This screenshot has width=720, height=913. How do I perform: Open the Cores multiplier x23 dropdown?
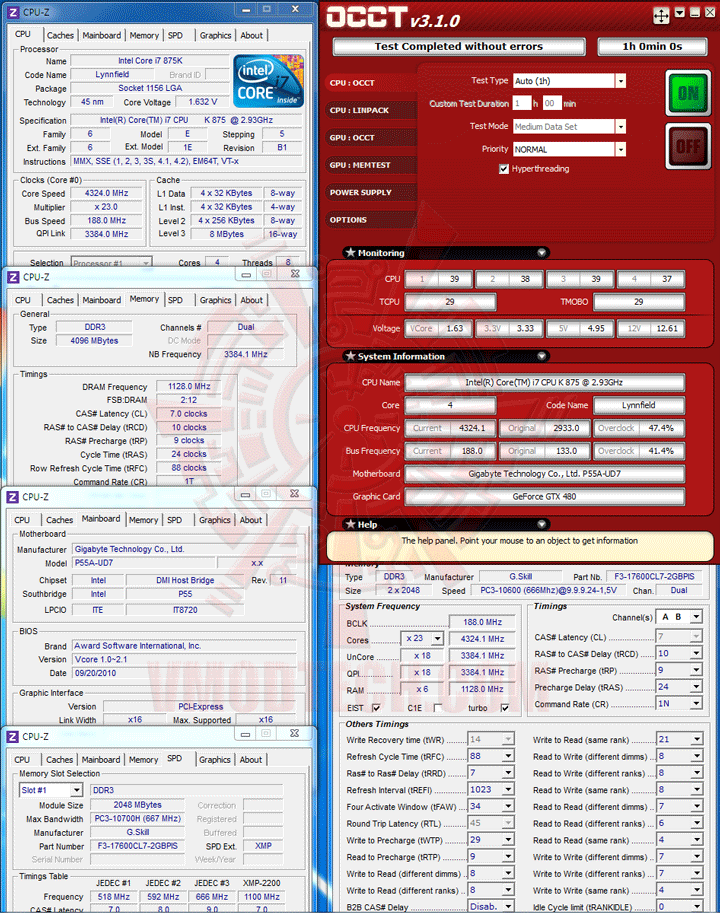coord(437,639)
